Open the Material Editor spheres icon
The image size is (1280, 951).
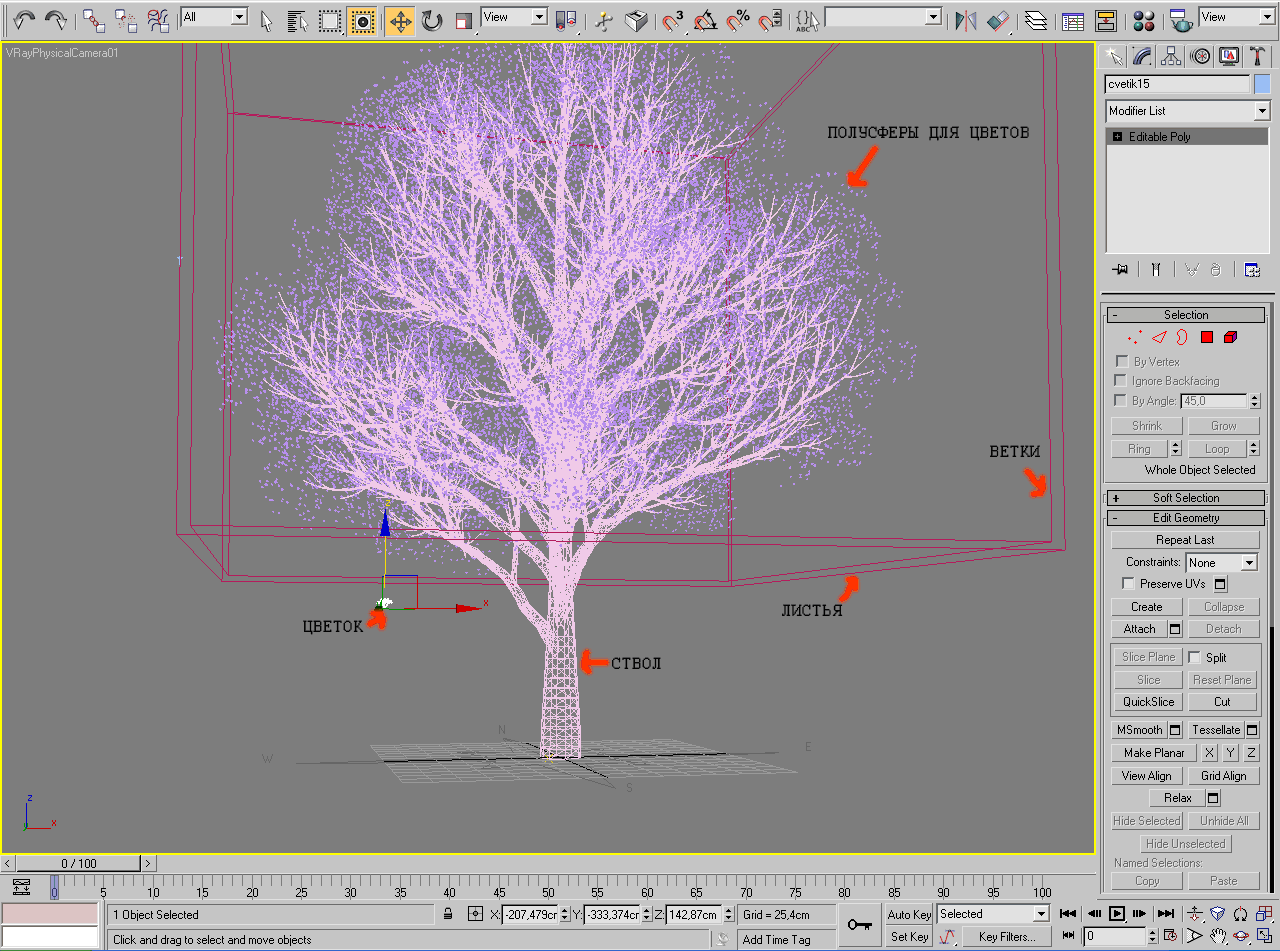(x=1145, y=20)
